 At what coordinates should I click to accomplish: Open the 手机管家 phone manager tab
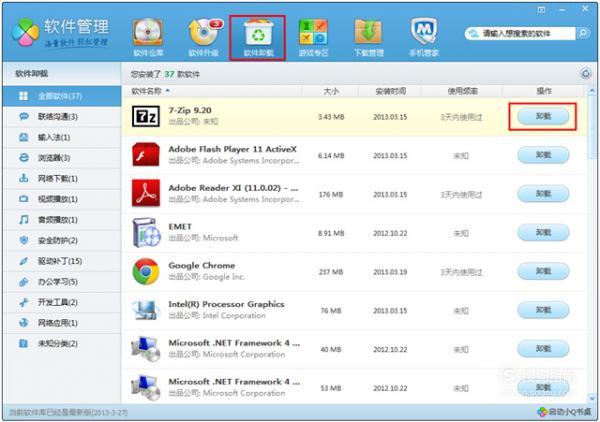point(424,37)
